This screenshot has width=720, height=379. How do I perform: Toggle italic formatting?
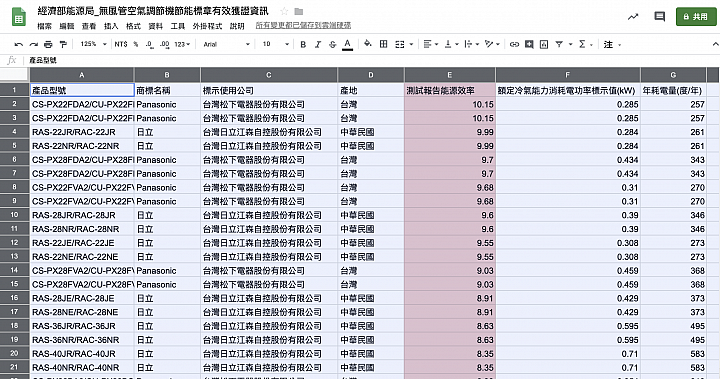pyautogui.click(x=318, y=45)
